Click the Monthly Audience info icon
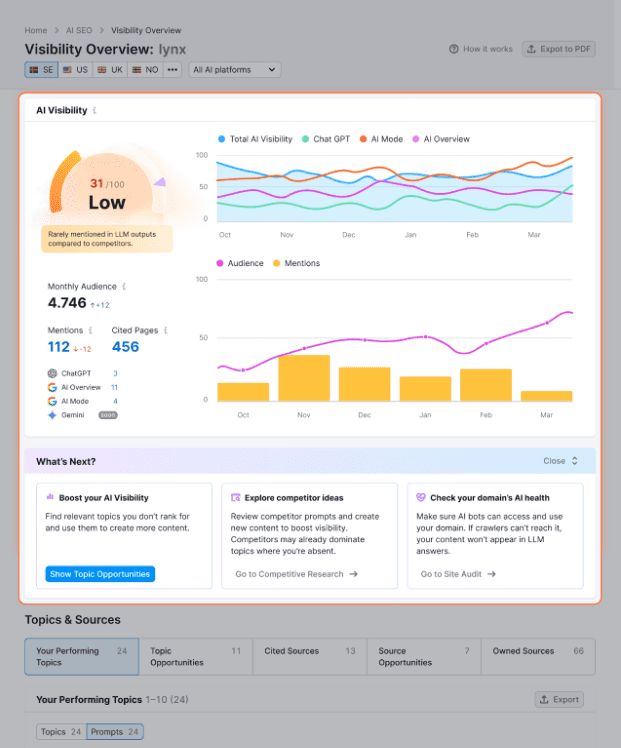Image resolution: width=621 pixels, height=748 pixels. coord(124,287)
